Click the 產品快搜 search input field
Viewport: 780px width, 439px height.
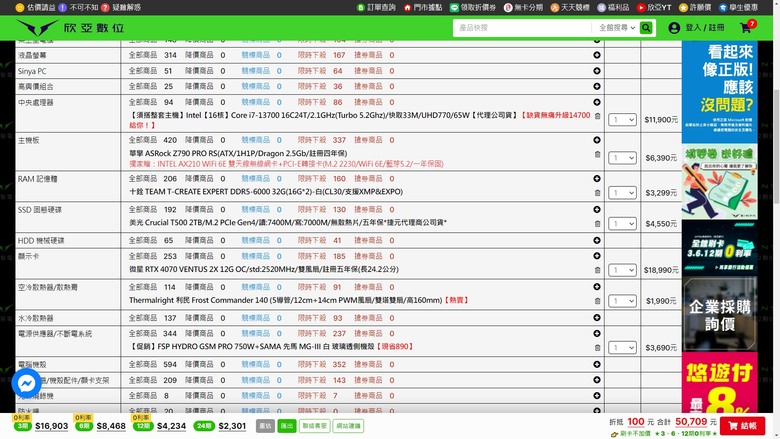(x=522, y=28)
